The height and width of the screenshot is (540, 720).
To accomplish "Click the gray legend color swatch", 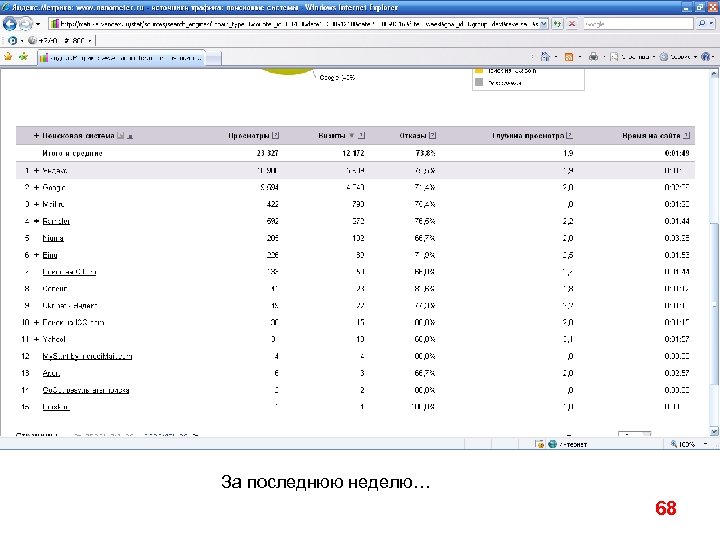I will tap(479, 82).
